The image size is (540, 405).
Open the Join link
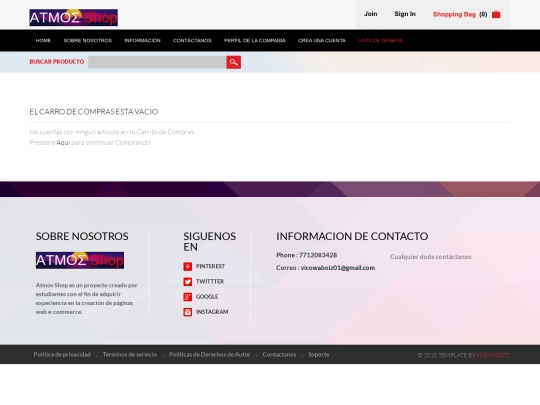[x=371, y=14]
